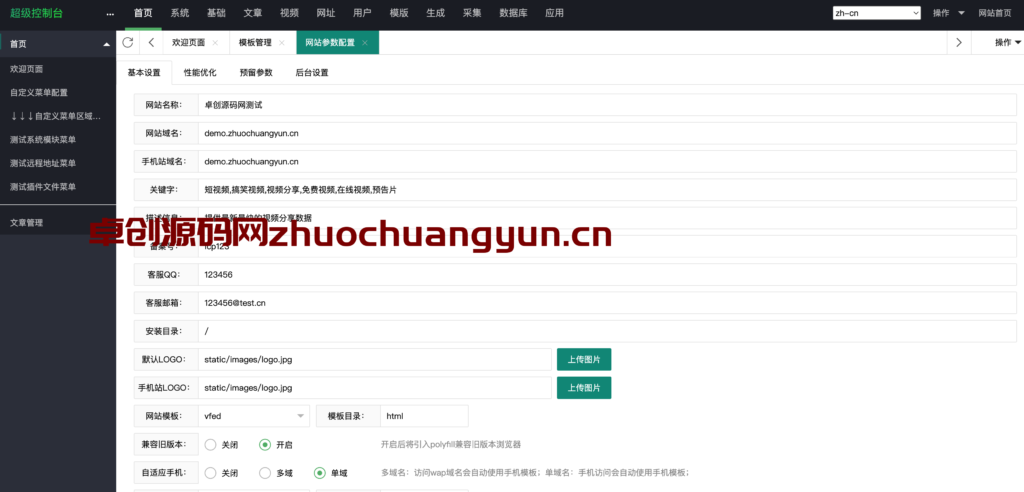The width and height of the screenshot is (1024, 492).
Task: Open the 网站模板 vfed dropdown
Action: 253,416
